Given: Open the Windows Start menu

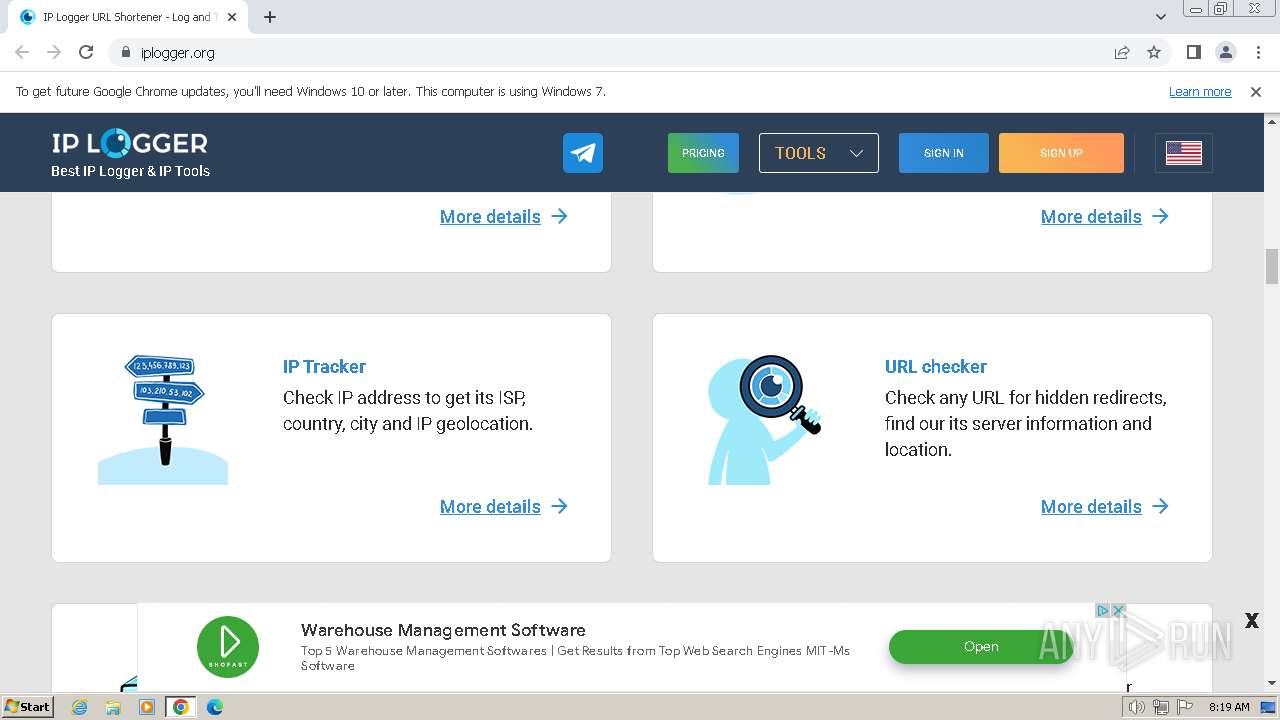Looking at the screenshot, I should point(28,706).
